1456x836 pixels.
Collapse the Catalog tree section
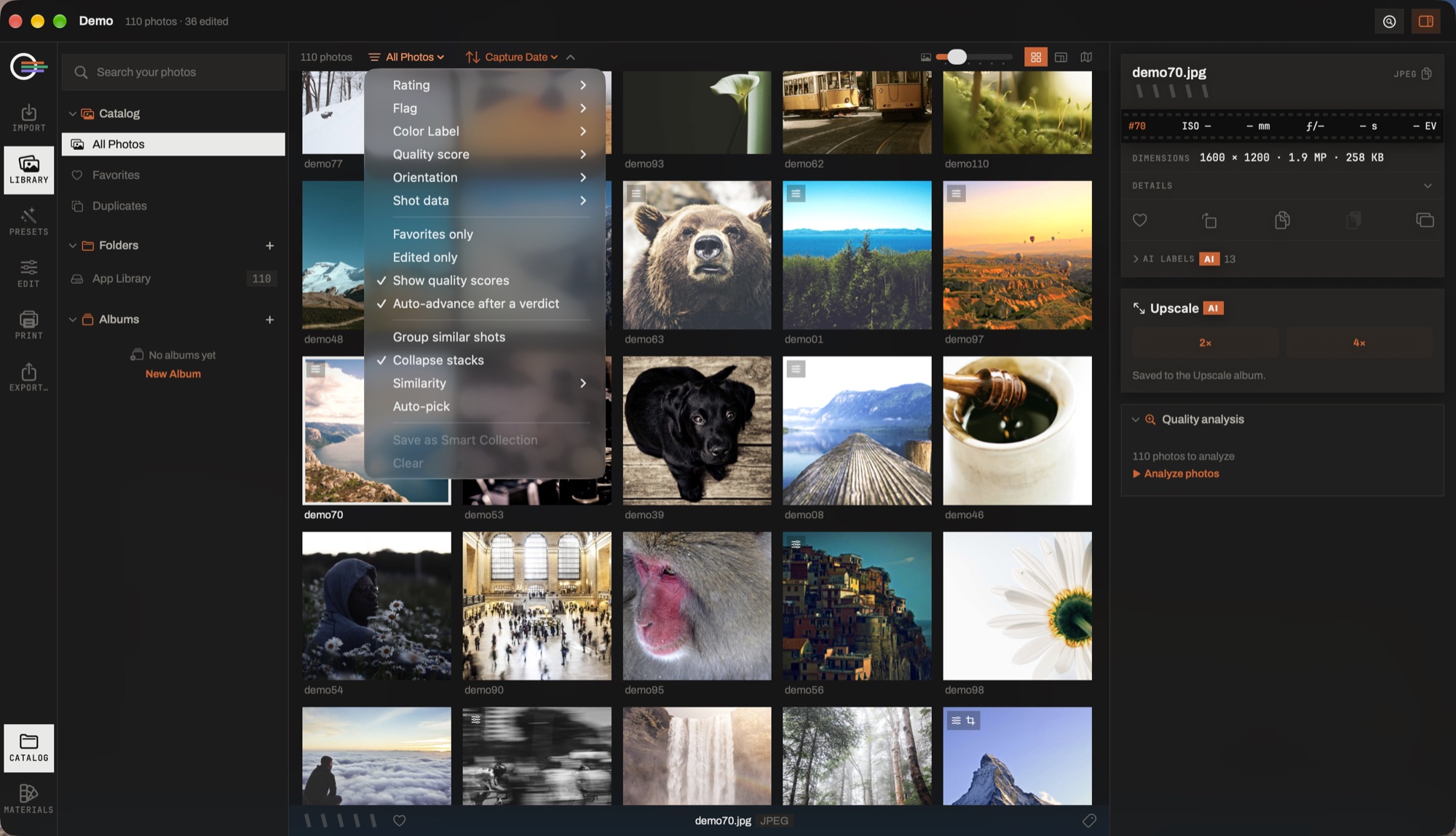point(72,114)
